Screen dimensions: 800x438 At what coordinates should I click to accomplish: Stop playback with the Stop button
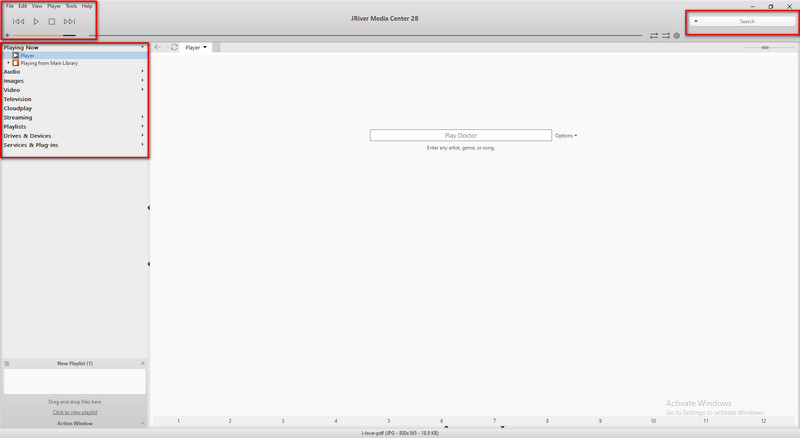pos(52,21)
